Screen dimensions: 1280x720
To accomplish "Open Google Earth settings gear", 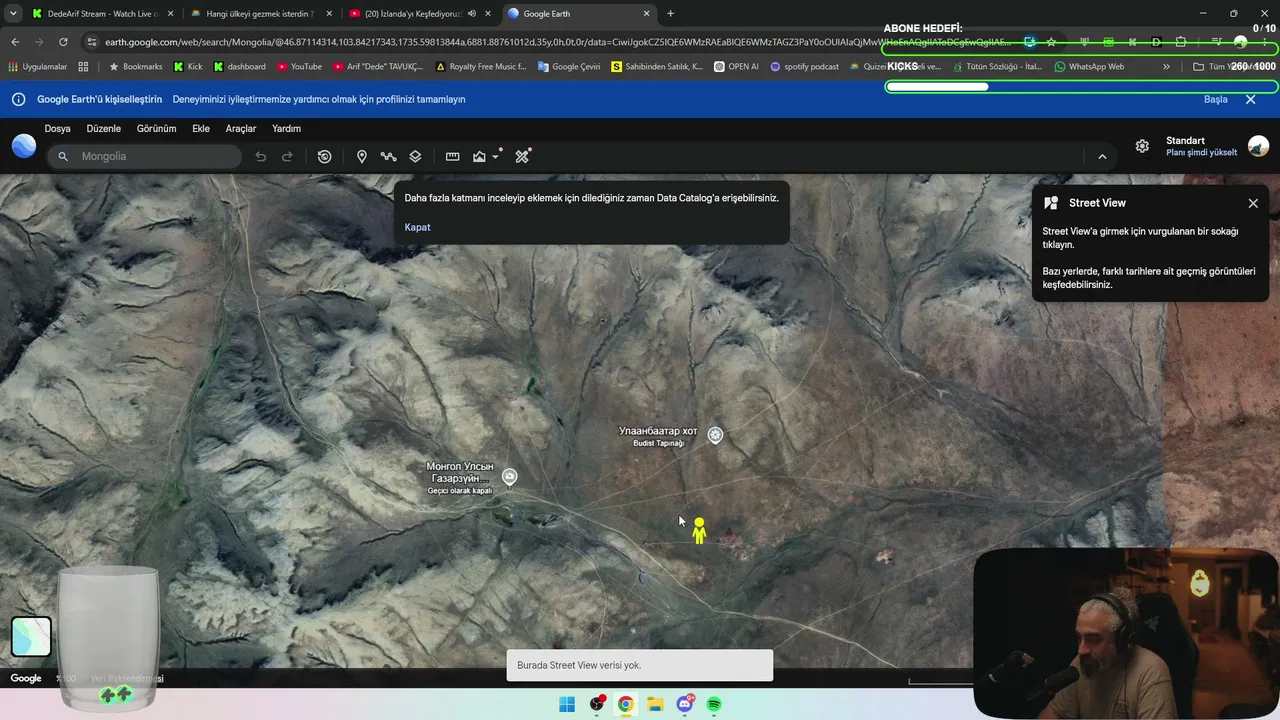I will (1142, 146).
